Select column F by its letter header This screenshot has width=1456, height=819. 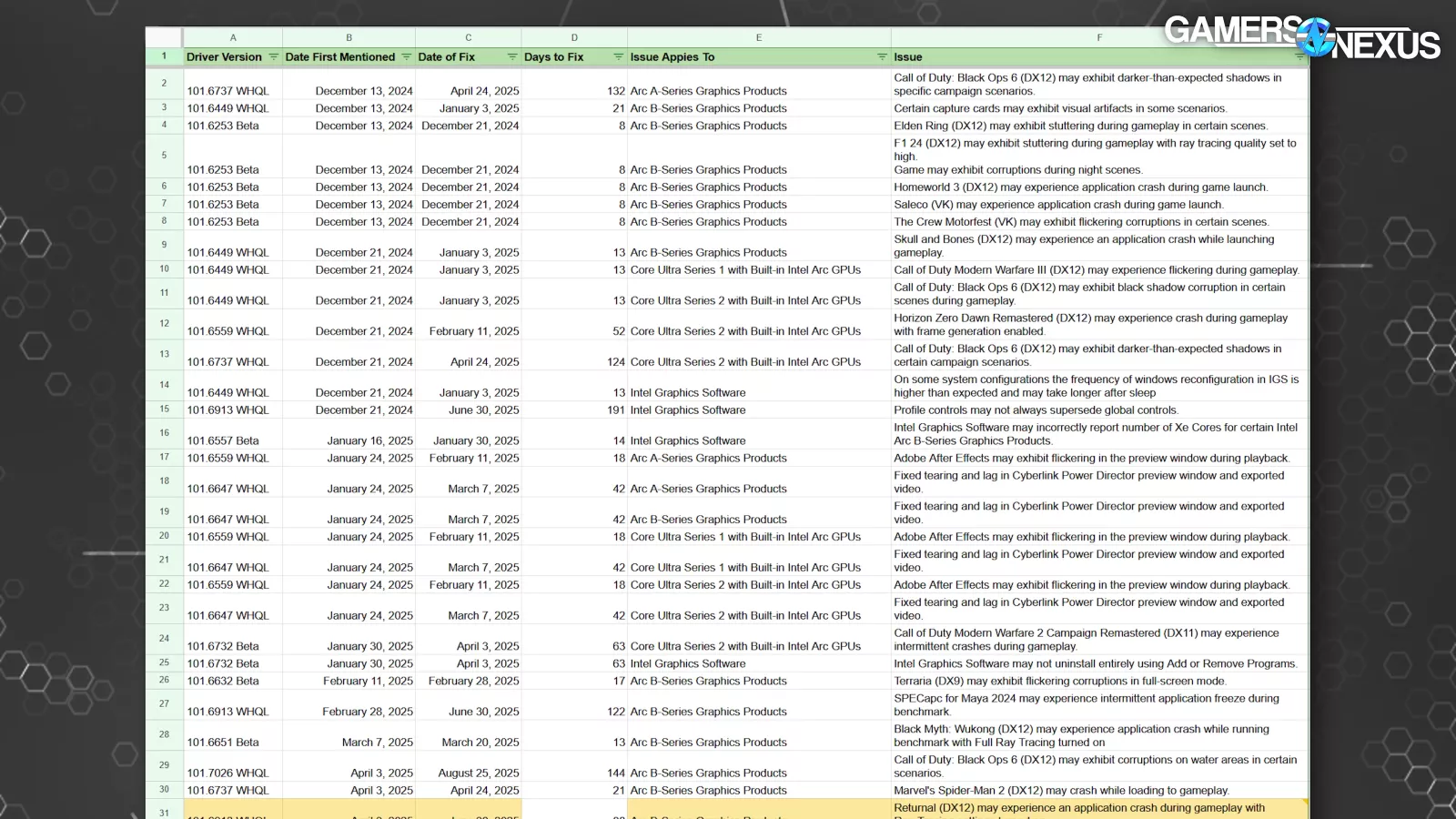click(x=1098, y=37)
